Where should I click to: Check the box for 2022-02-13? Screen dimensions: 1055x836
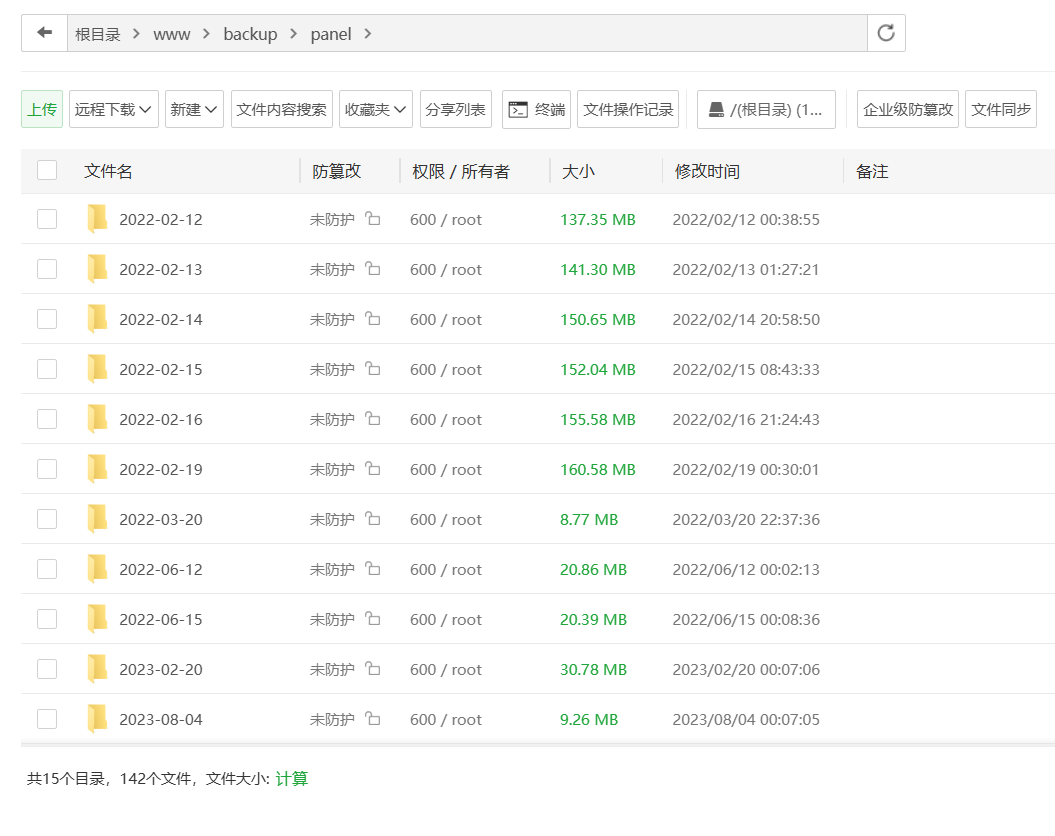47,269
